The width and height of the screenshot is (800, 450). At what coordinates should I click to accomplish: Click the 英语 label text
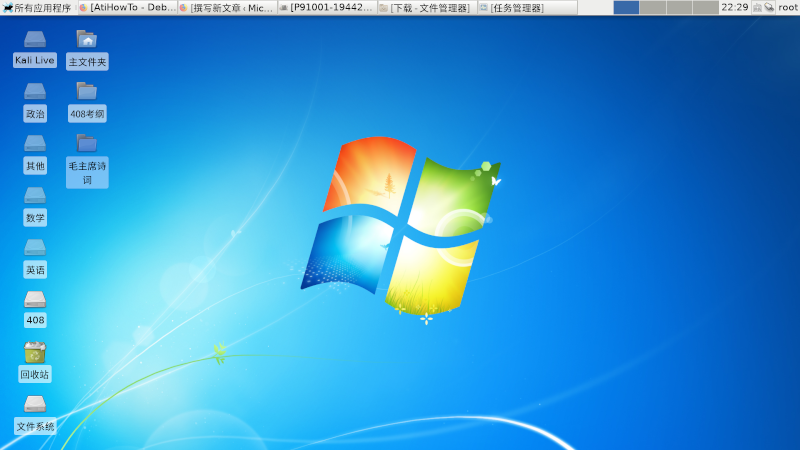(35, 270)
